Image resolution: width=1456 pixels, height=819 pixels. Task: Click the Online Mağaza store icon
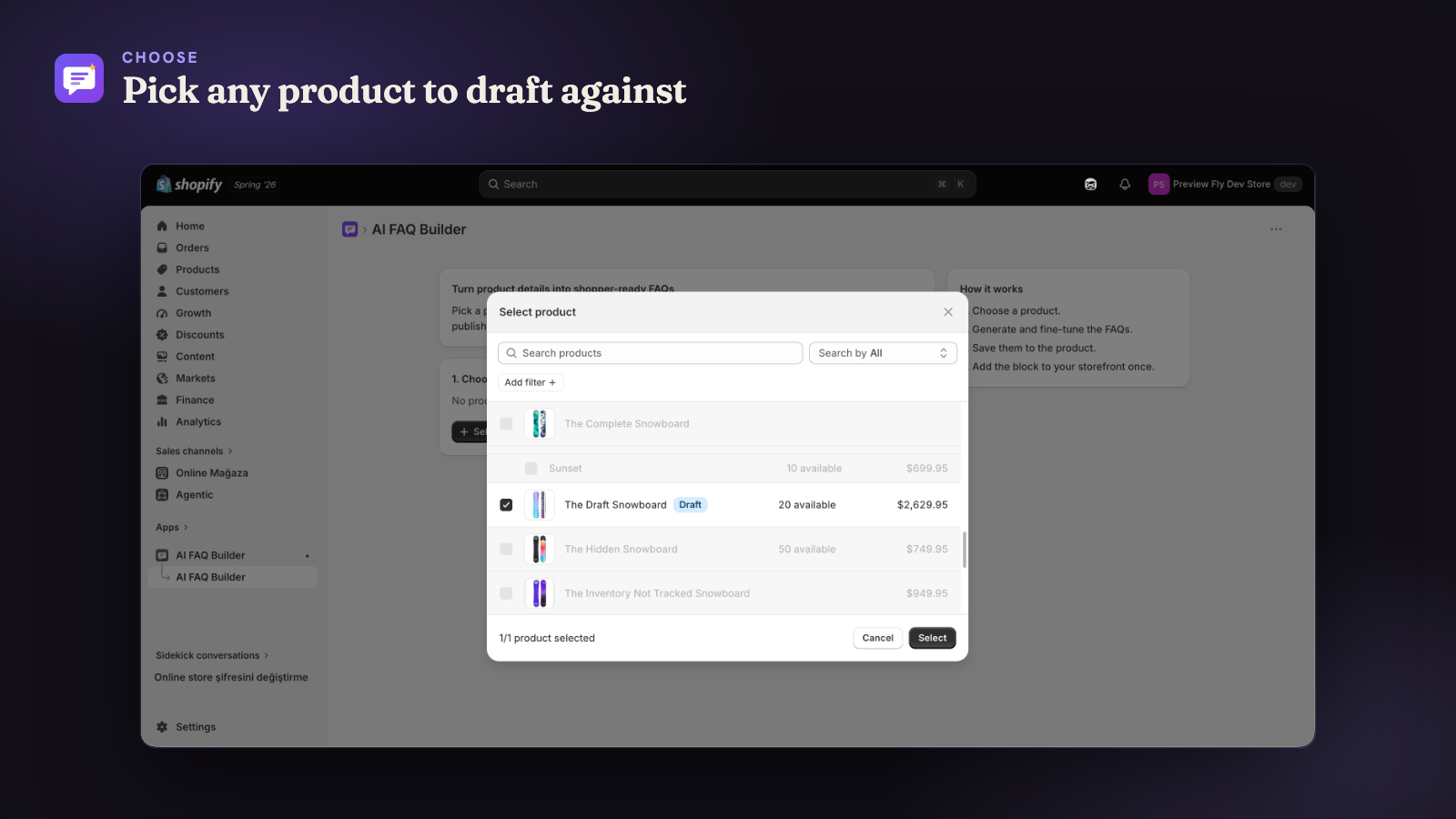(162, 473)
